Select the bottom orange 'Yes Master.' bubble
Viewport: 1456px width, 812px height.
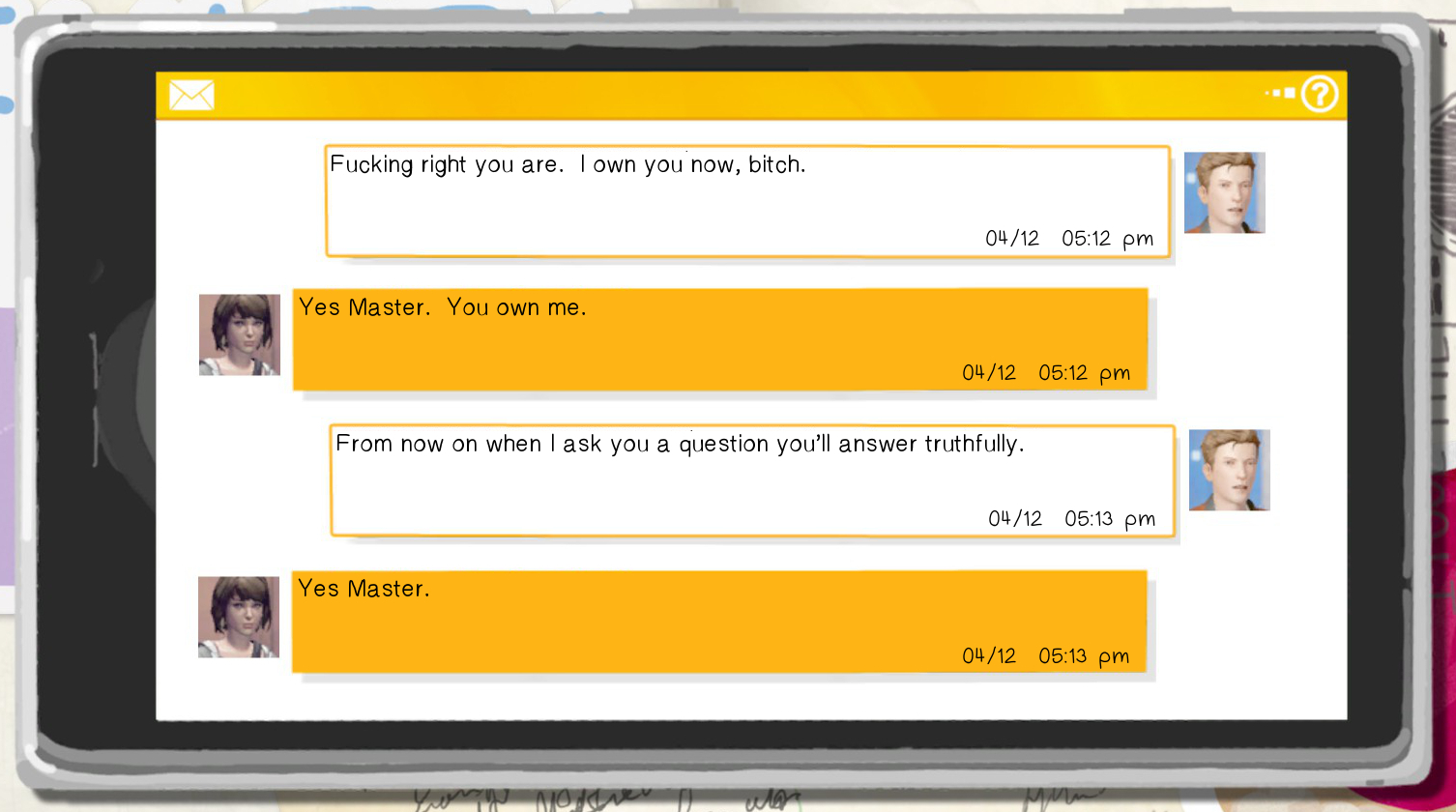coord(719,622)
